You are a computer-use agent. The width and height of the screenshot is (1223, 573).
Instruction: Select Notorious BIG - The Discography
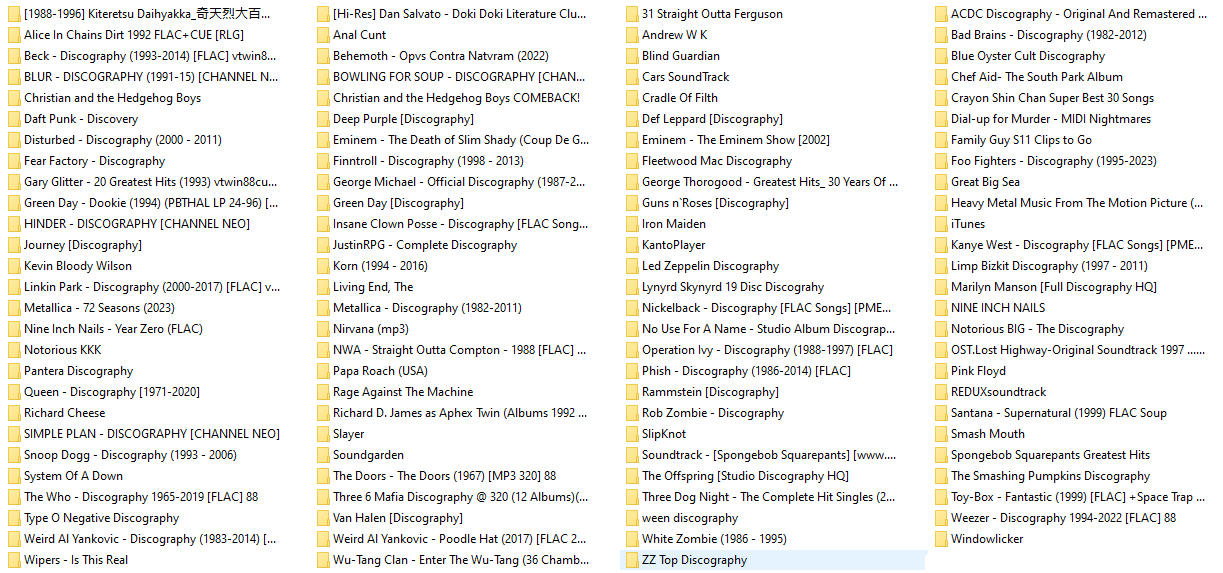point(1037,329)
